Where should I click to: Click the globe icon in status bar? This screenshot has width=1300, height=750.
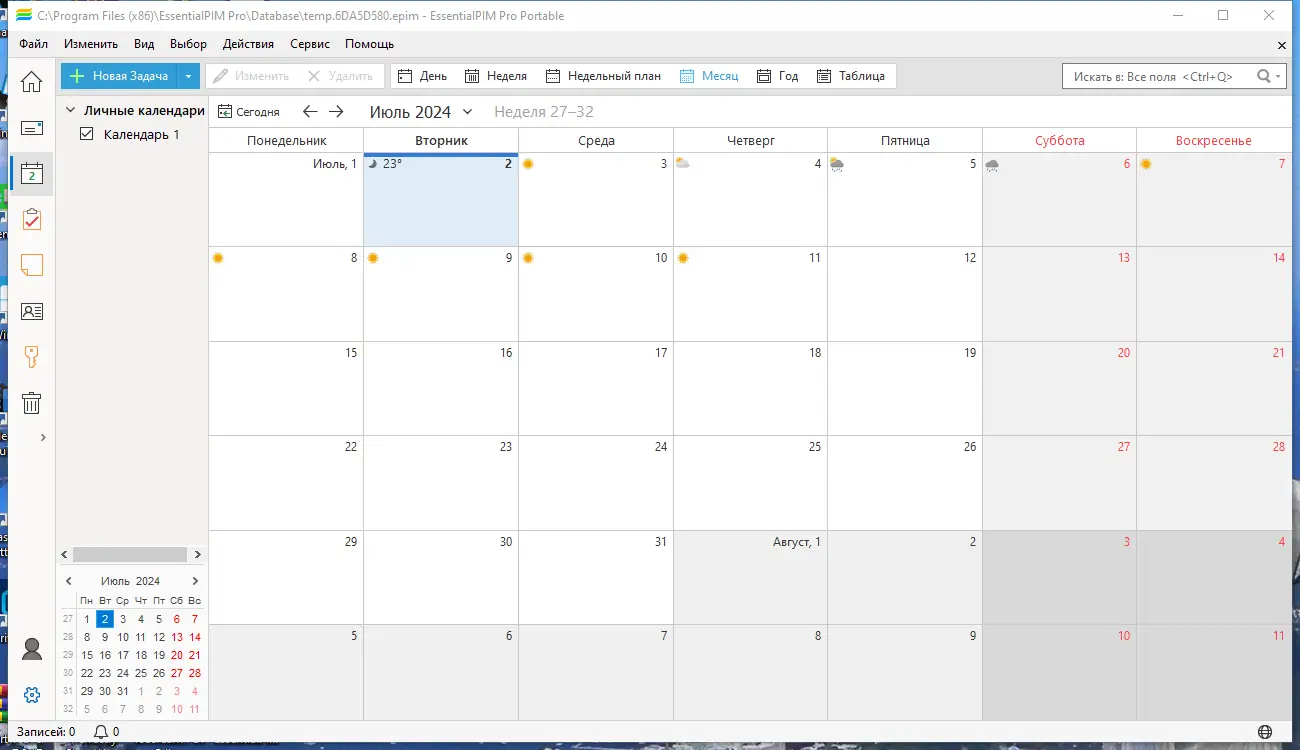tap(1265, 732)
